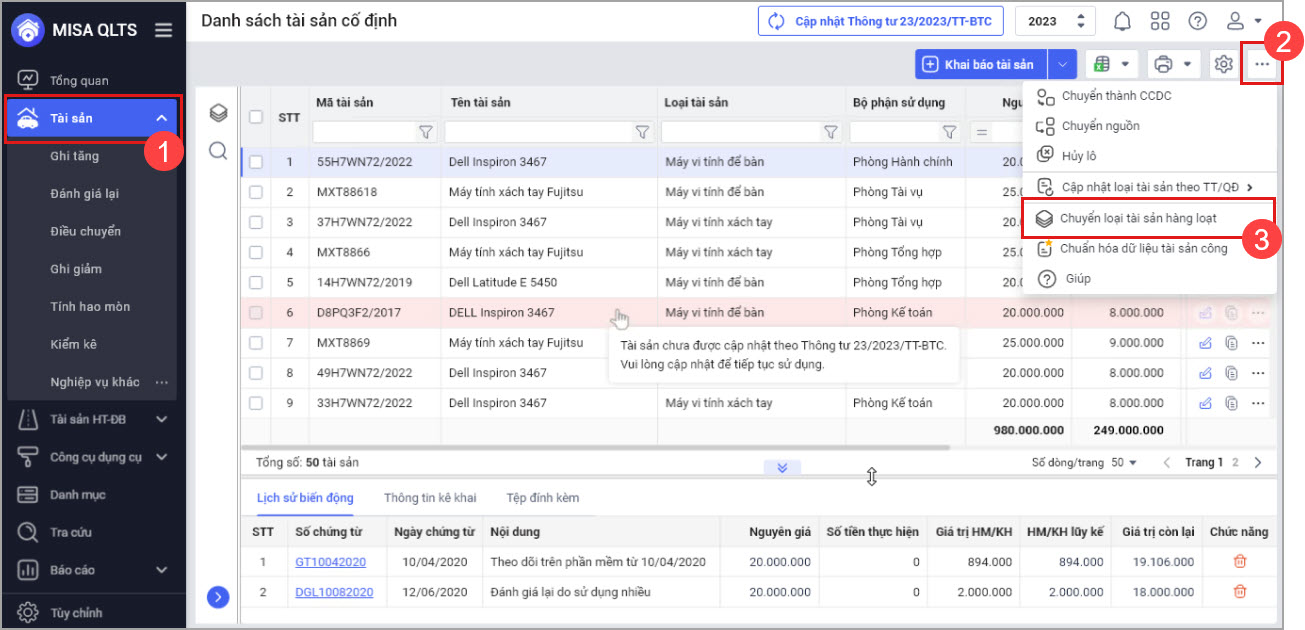Tick checkbox for asset row 1

point(257,162)
